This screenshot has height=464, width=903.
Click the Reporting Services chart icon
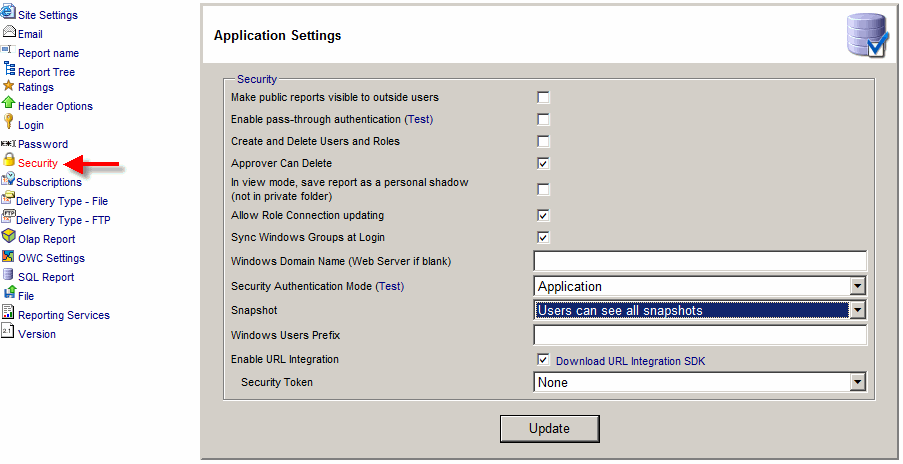click(8, 311)
